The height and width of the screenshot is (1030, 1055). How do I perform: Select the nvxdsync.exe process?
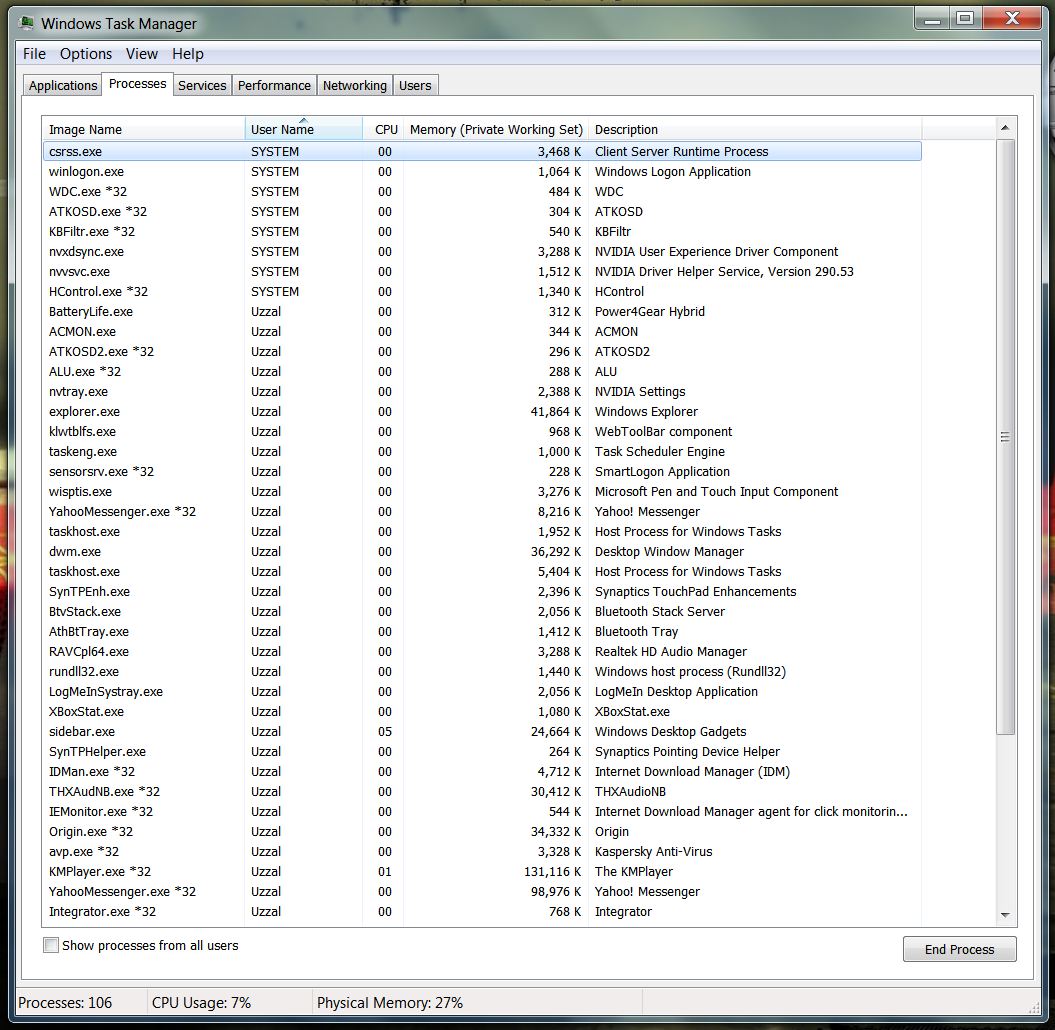482,252
